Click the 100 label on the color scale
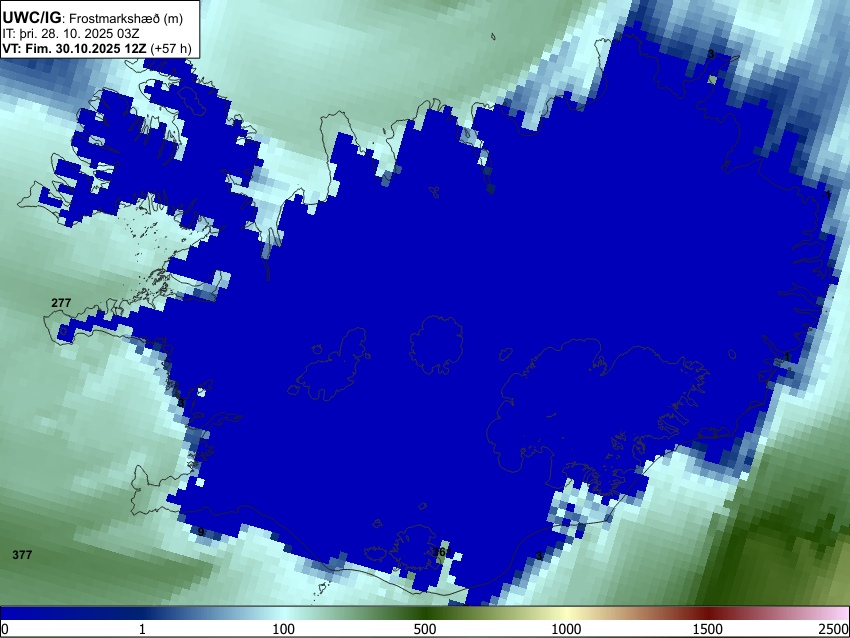The height and width of the screenshot is (638, 850). [x=284, y=629]
